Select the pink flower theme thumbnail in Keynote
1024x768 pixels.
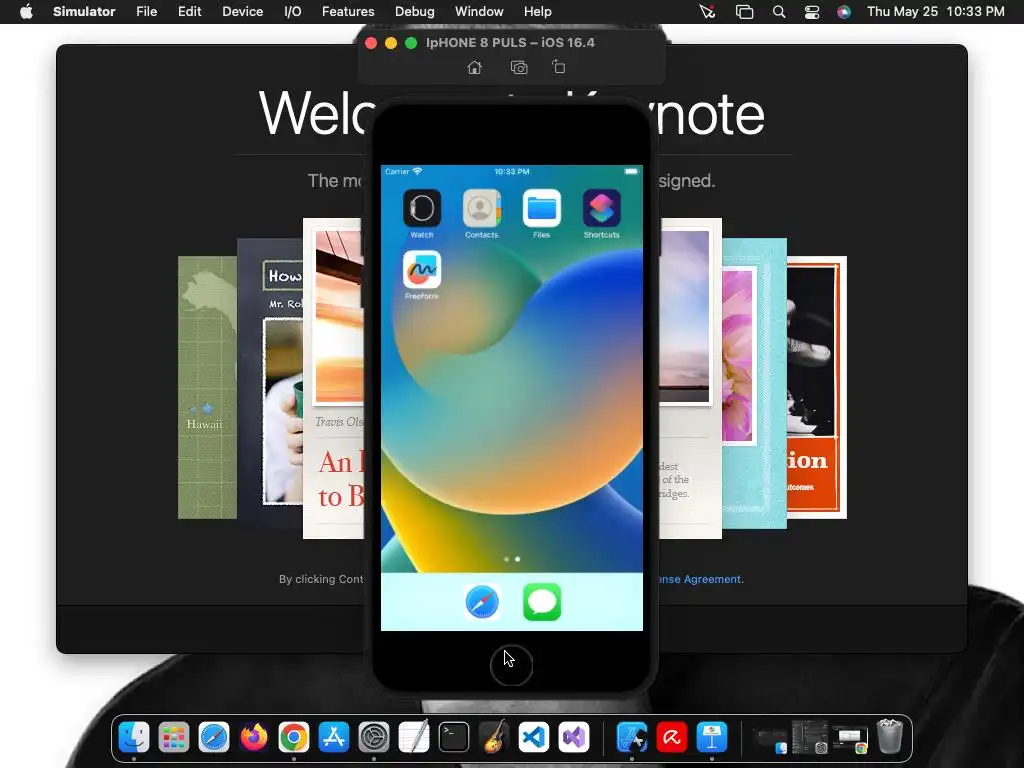pyautogui.click(x=754, y=383)
